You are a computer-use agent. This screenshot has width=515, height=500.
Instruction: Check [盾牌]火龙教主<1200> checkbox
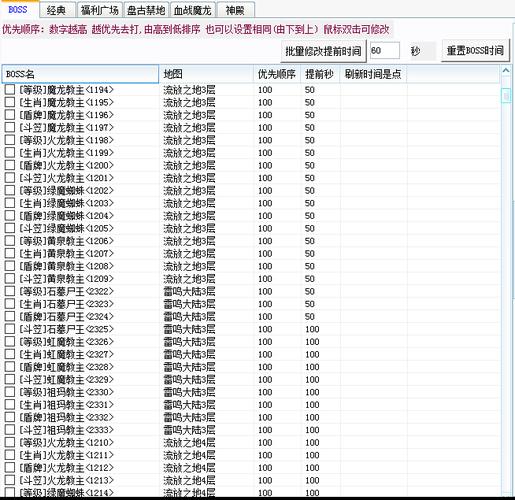(x=10, y=165)
